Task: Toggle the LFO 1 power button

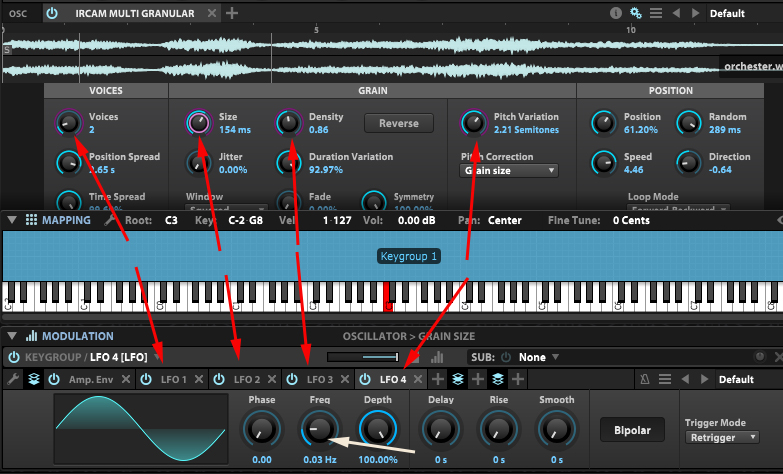Action: click(146, 380)
